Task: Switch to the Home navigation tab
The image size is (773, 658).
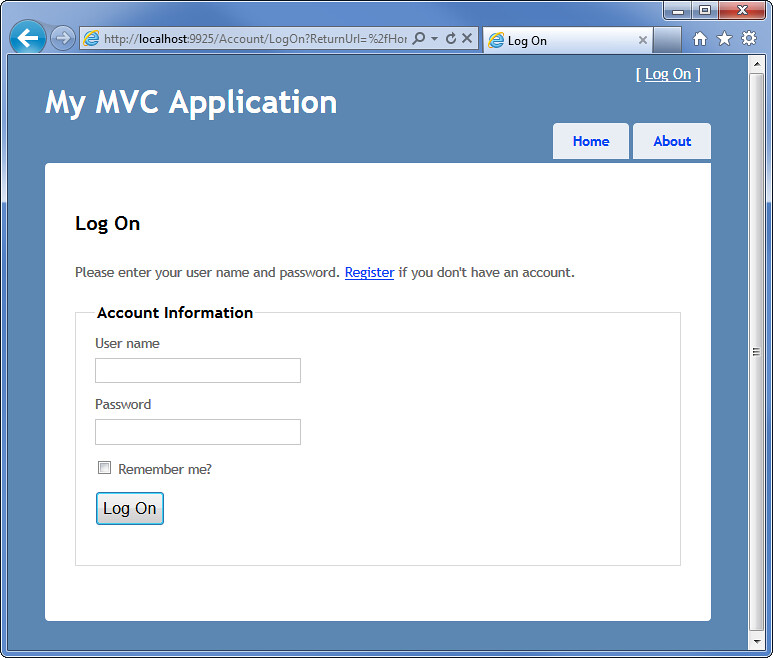Action: pos(590,141)
